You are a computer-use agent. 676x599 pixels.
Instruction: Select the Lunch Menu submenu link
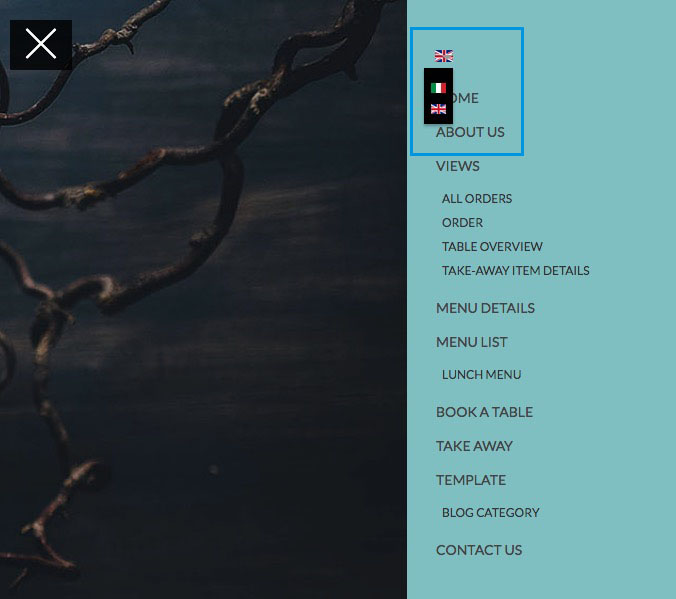(x=482, y=374)
